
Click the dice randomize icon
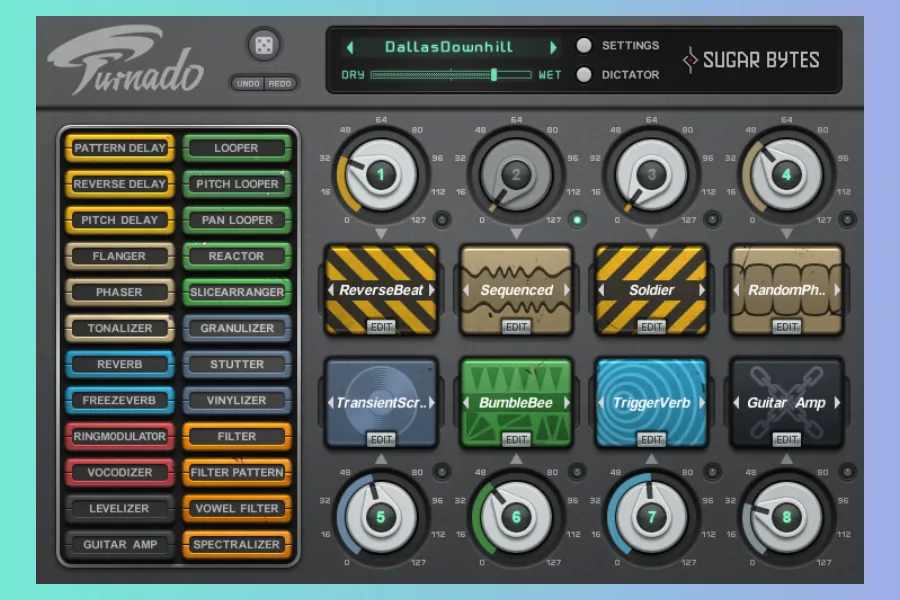264,46
